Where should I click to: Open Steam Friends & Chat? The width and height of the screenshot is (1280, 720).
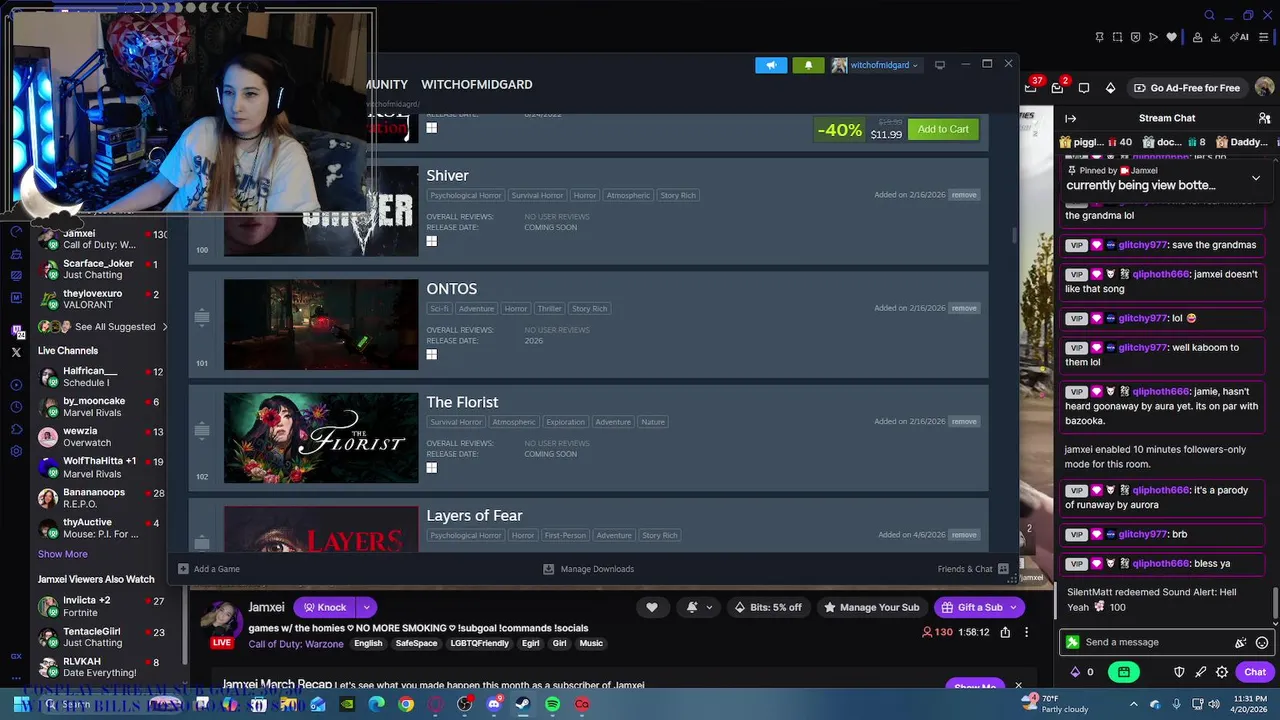(x=975, y=569)
